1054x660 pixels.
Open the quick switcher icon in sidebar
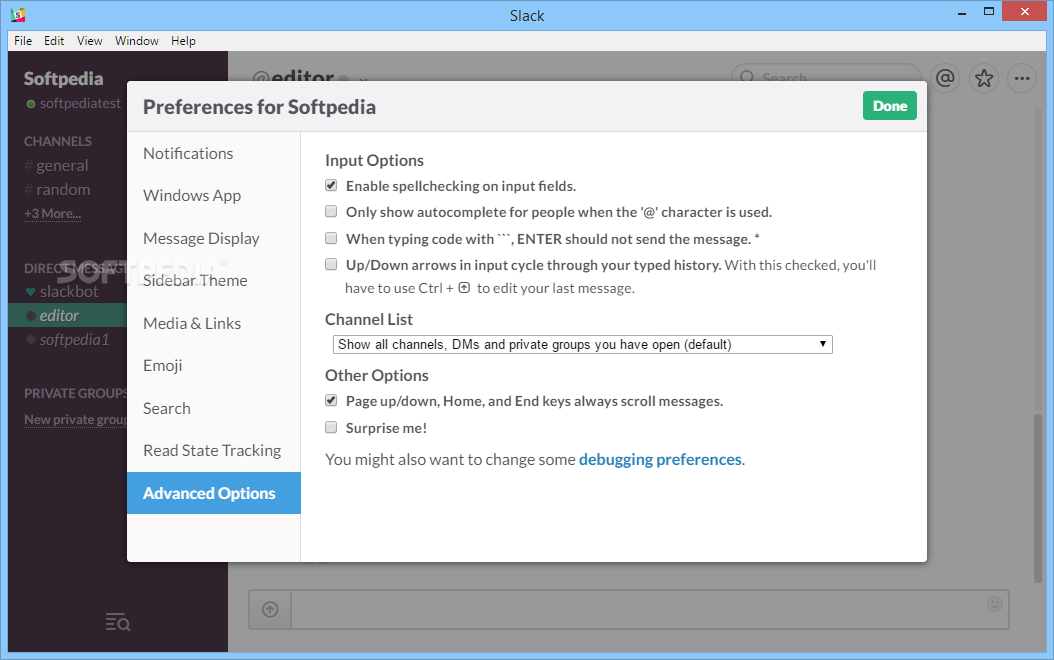(x=118, y=622)
